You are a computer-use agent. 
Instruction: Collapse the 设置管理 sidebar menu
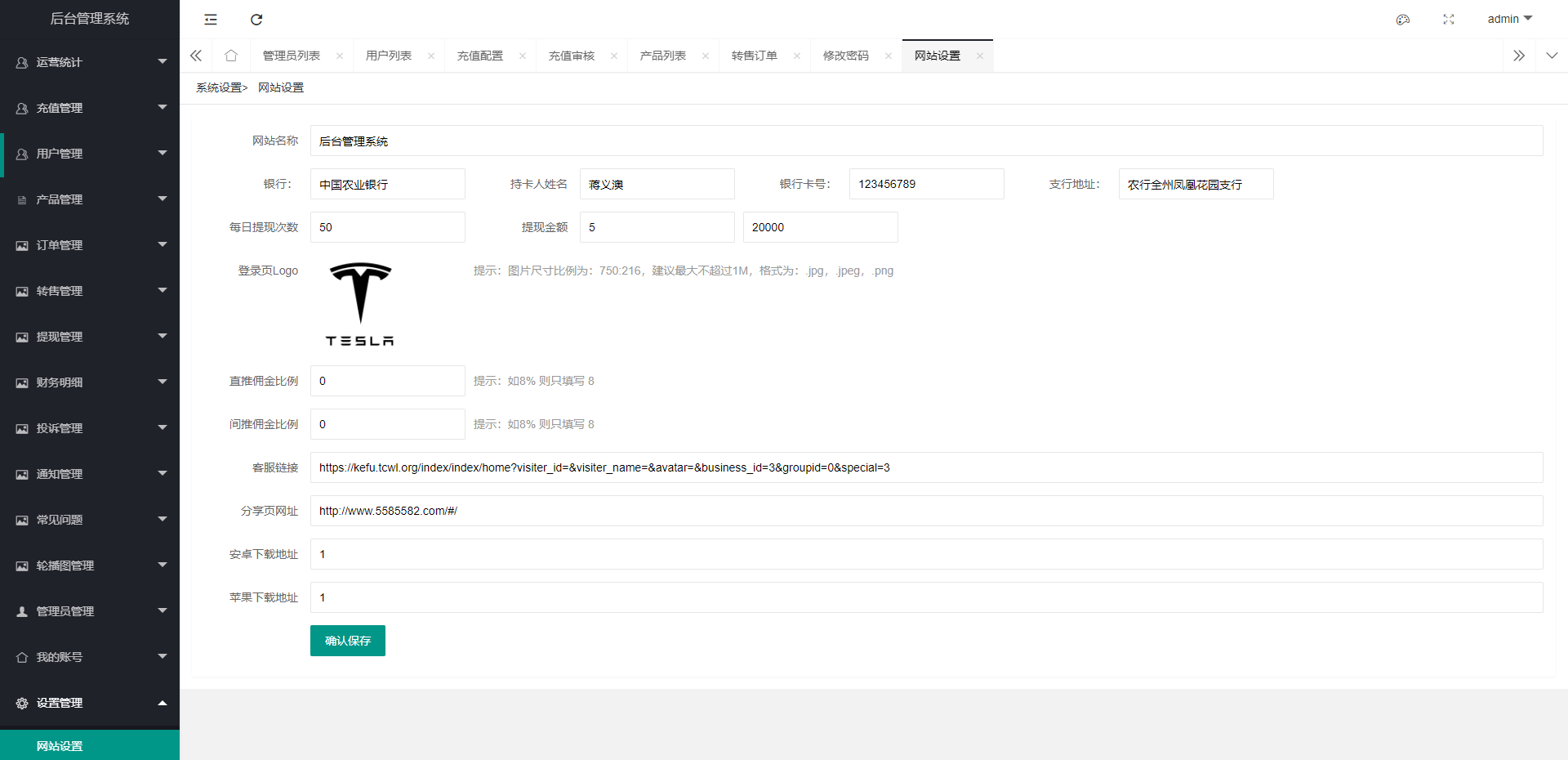pyautogui.click(x=90, y=703)
